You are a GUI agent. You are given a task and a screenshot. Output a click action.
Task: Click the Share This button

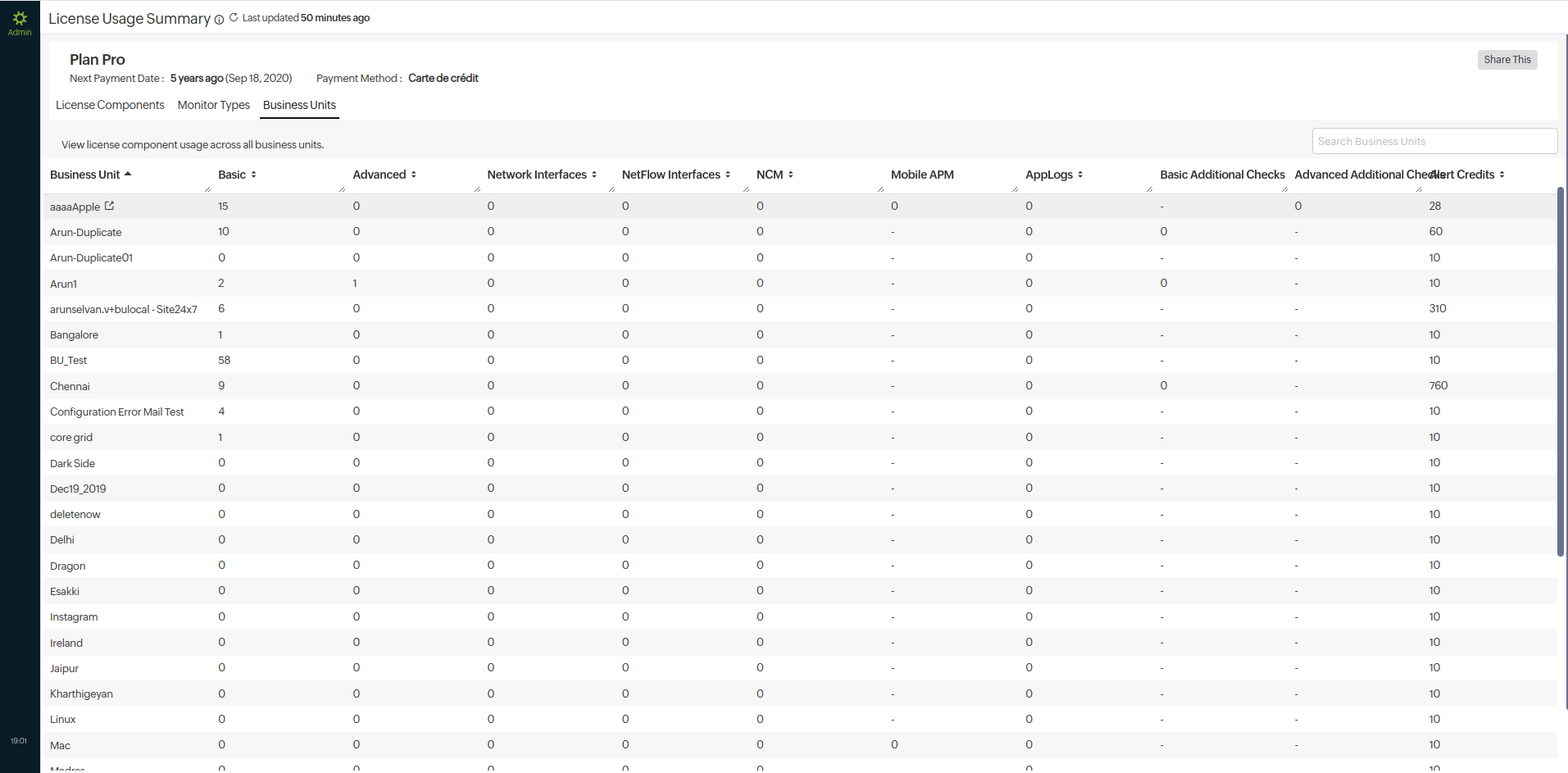point(1507,60)
